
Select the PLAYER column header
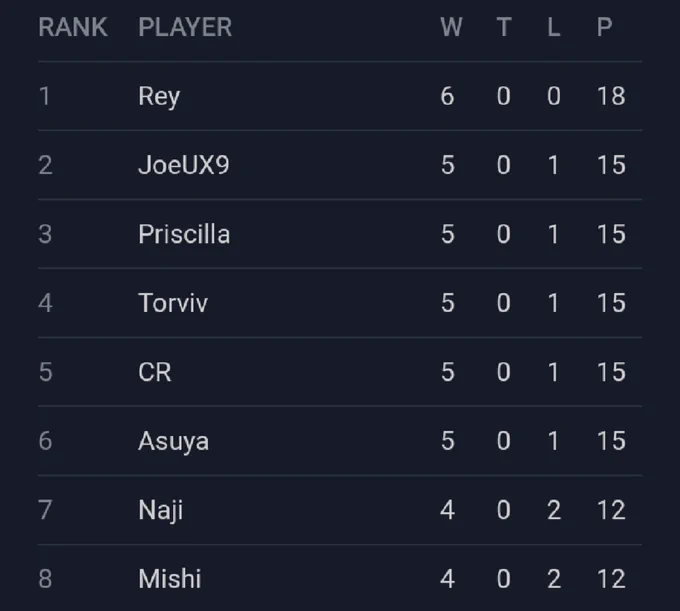tap(185, 27)
